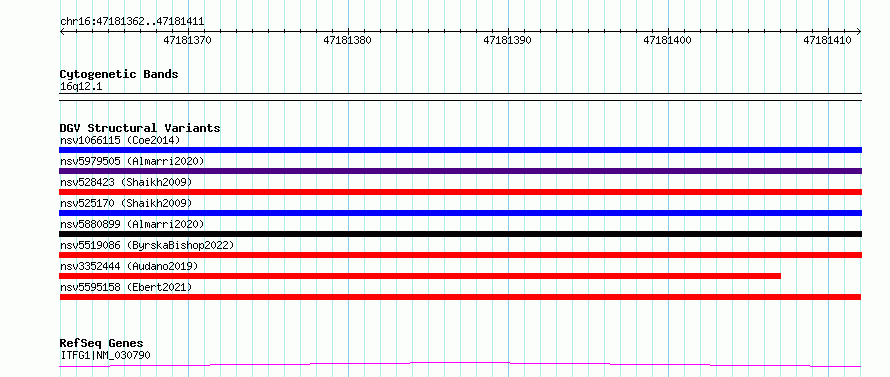
Task: Click the Cytogenetic Bands track title
Action: 119,74
